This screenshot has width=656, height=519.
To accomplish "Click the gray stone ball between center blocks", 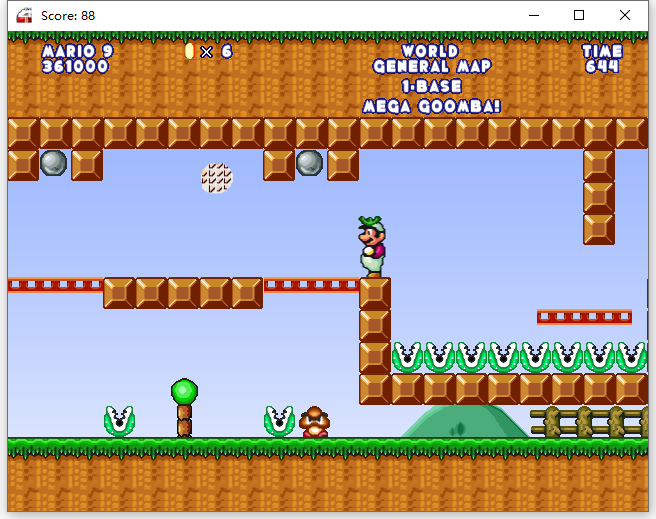I will (309, 163).
